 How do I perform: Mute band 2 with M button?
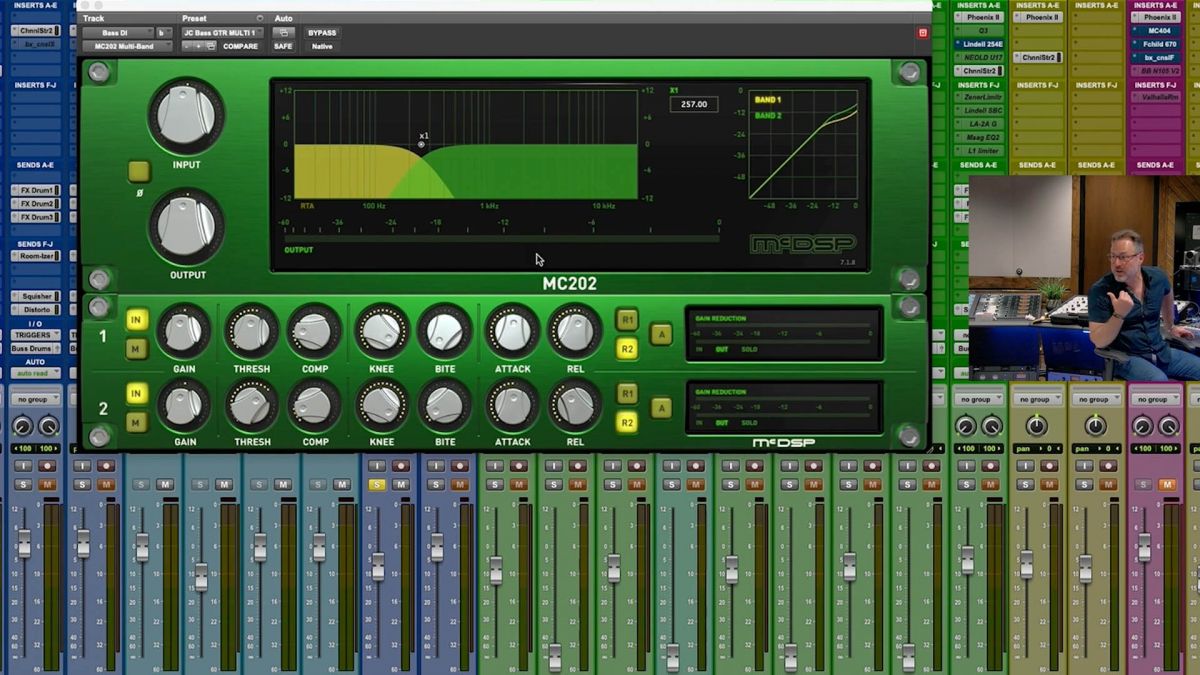click(x=136, y=423)
